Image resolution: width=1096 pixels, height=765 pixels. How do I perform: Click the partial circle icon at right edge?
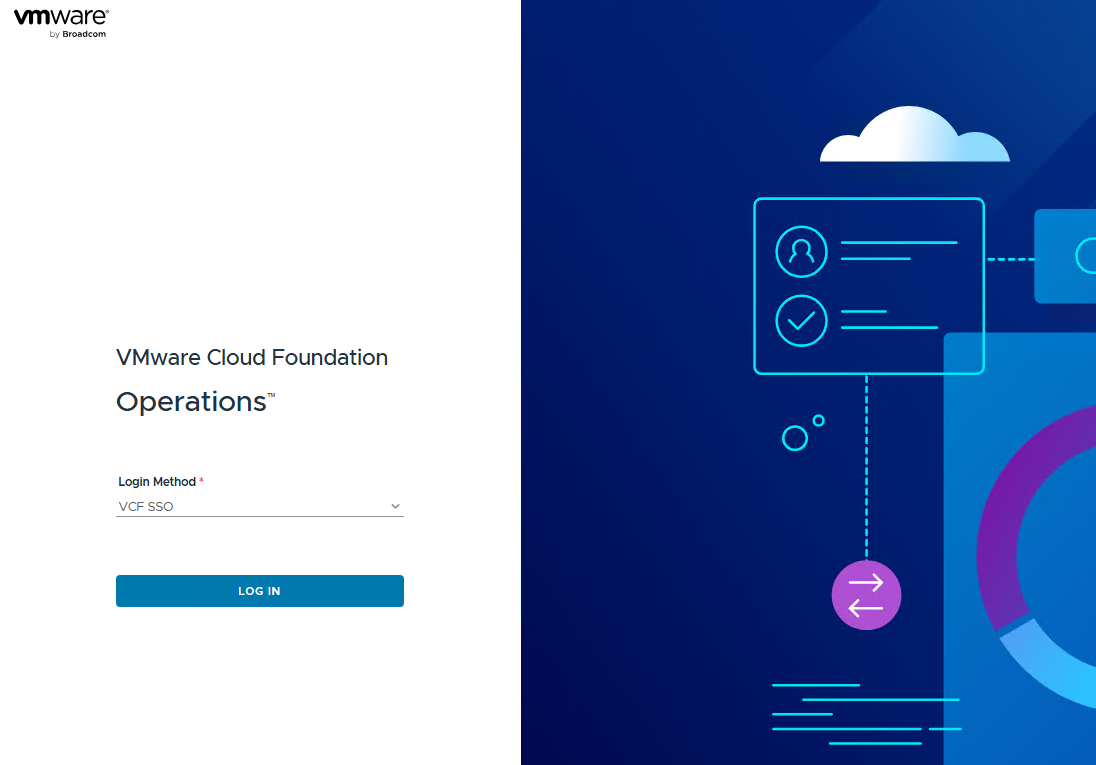(x=1086, y=256)
